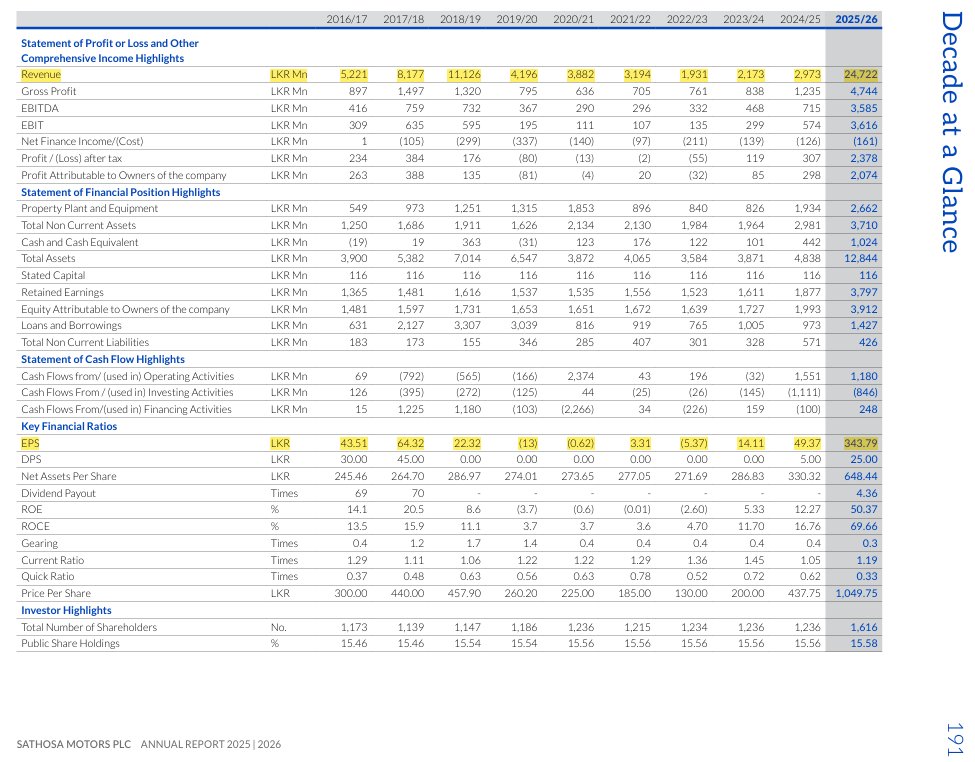Click the EBITDA value 3,585
The width and height of the screenshot is (975, 762).
(x=864, y=108)
